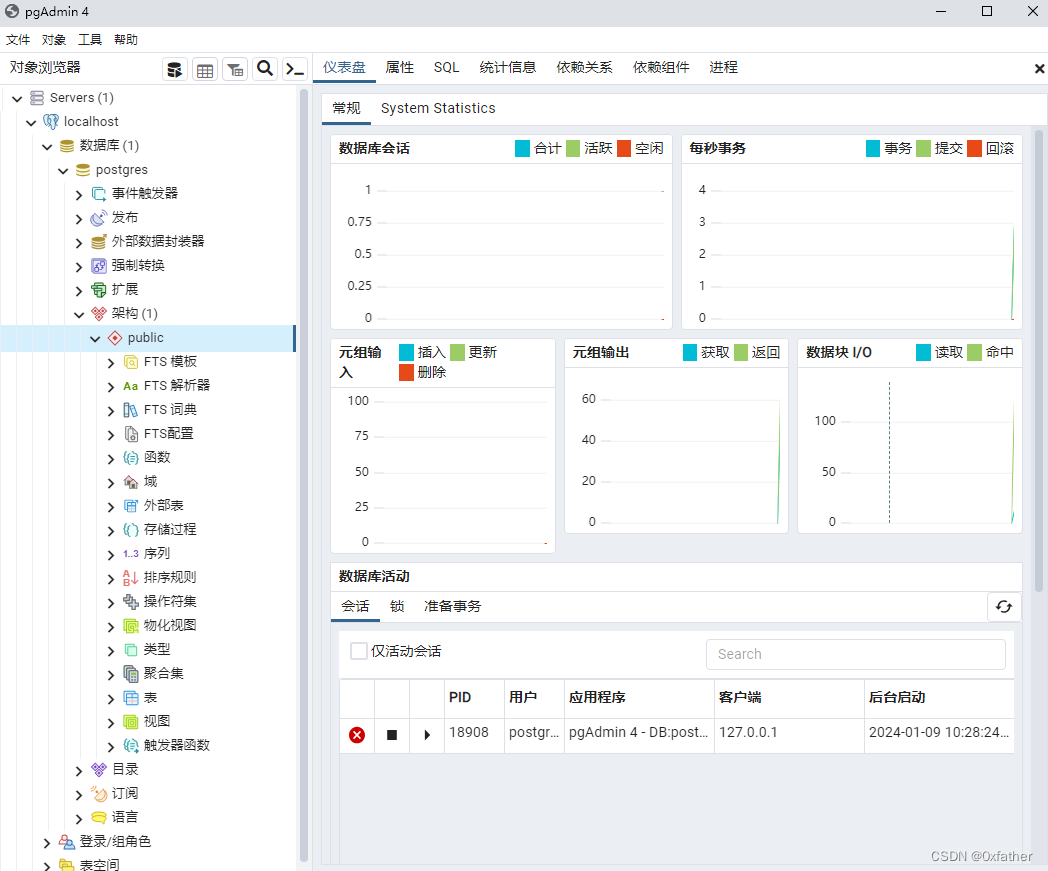Click inside the Search input field
This screenshot has width=1048, height=871.
coord(855,653)
